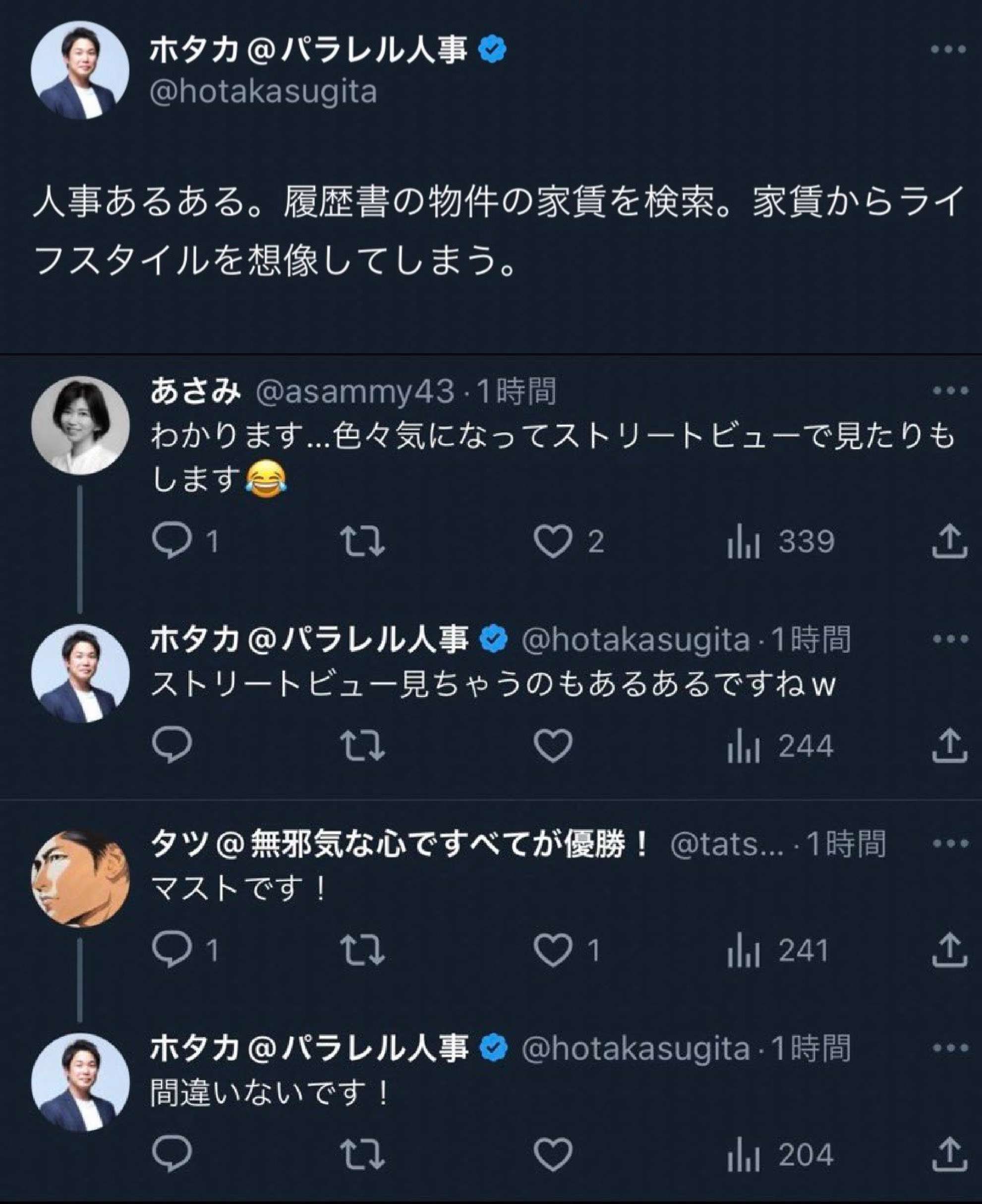This screenshot has height=1204, width=982.
Task: Reply to タツ's マストです comment
Action: click(x=172, y=950)
